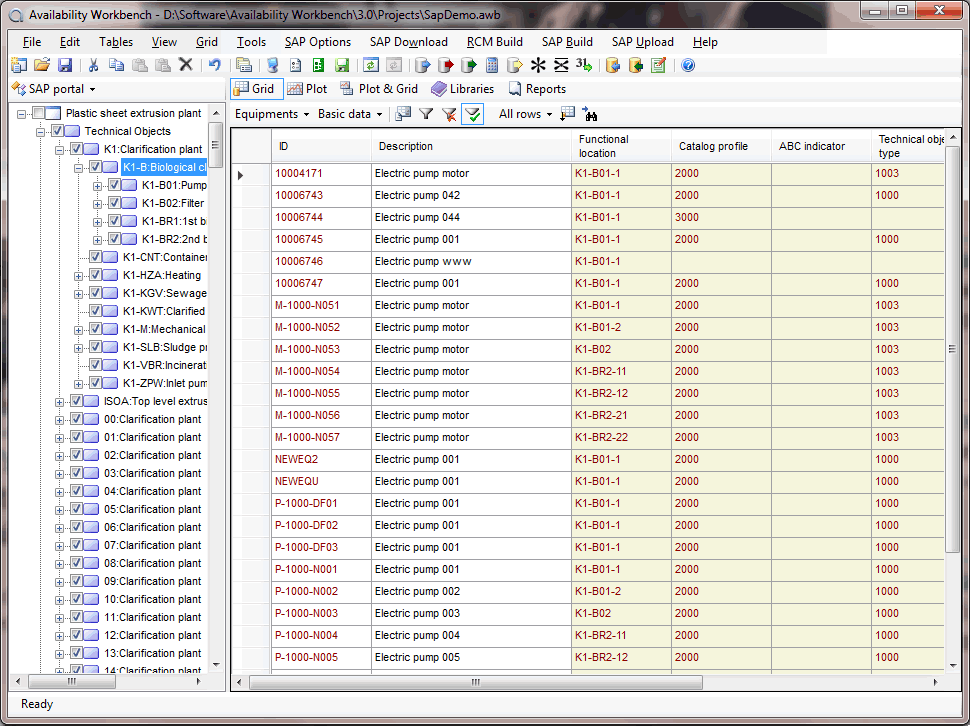Apply a filter using the yellow funnel icon

pyautogui.click(x=425, y=115)
